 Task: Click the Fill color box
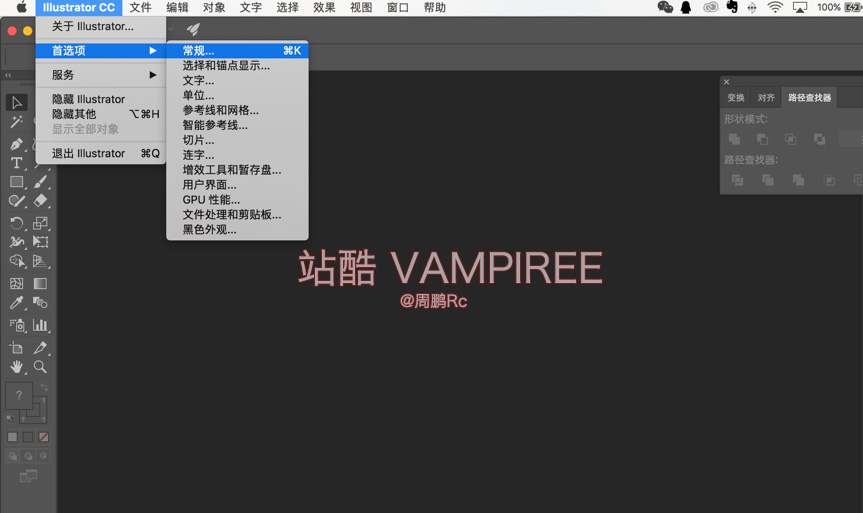[x=19, y=395]
